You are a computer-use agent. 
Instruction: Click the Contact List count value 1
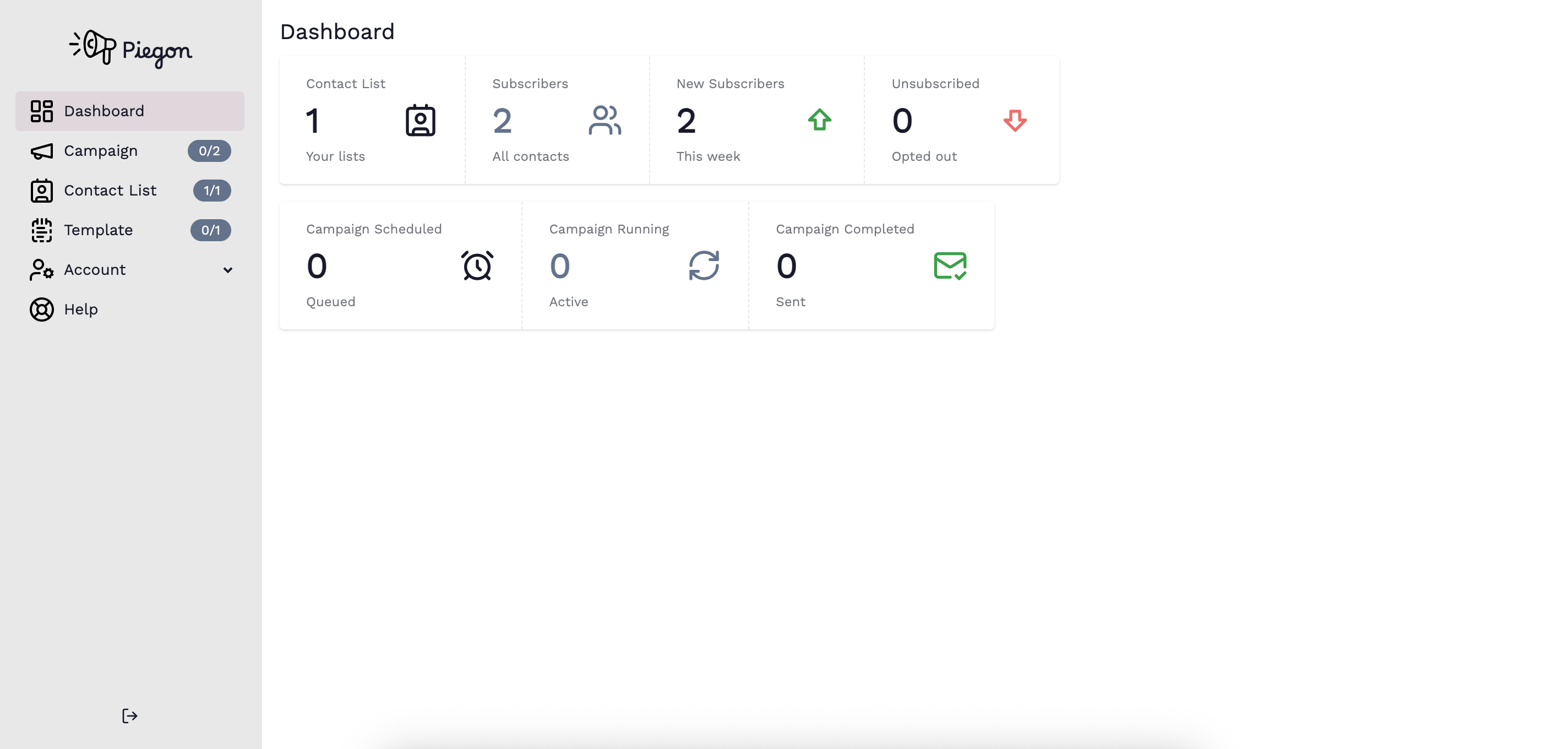point(313,121)
